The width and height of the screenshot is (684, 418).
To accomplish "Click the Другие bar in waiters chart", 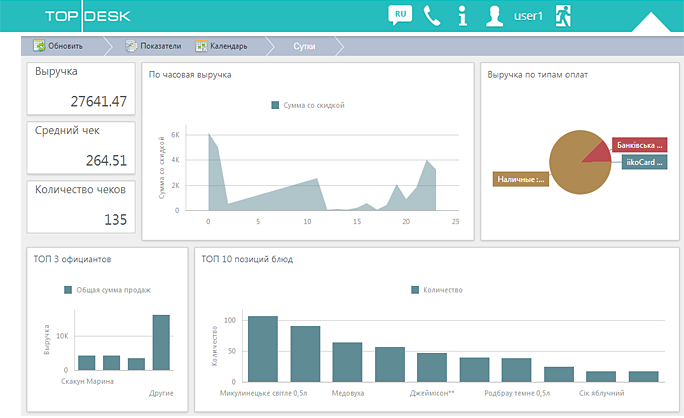I will point(161,343).
